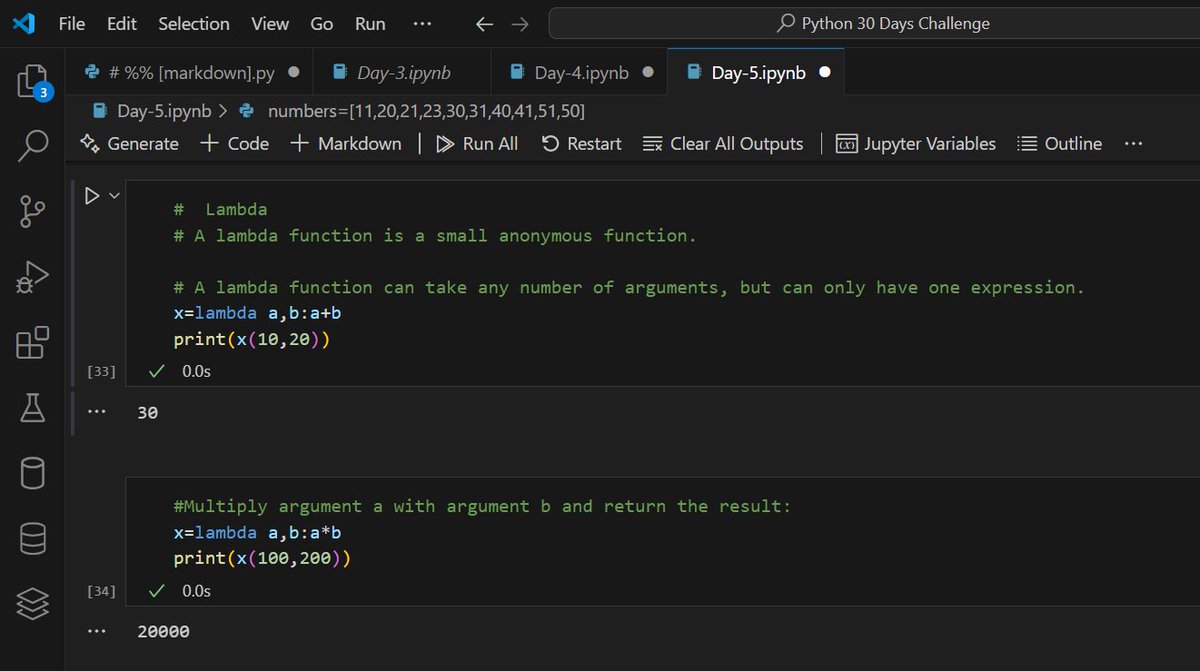Restart the notebook kernel
Image resolution: width=1200 pixels, height=671 pixels.
pyautogui.click(x=581, y=144)
